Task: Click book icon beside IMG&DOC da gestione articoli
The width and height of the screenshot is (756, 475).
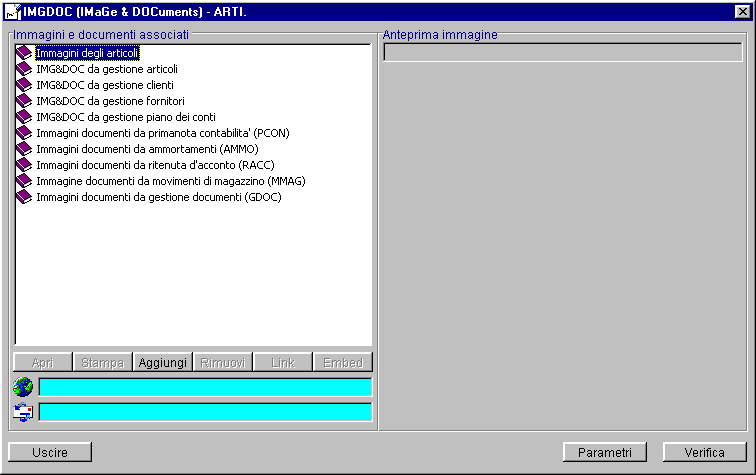Action: (24, 69)
